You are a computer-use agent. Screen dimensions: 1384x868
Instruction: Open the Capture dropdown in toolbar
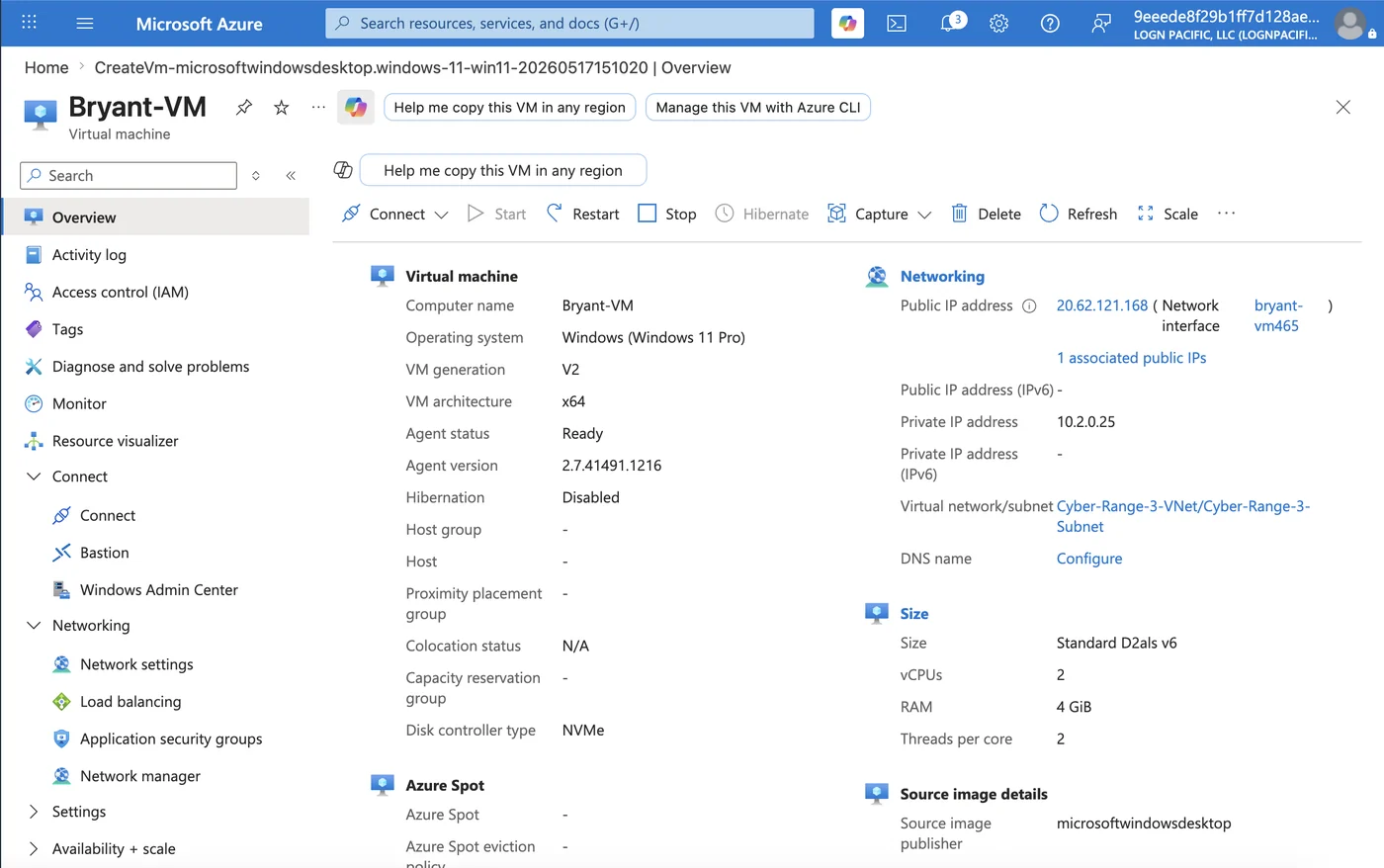pos(879,214)
